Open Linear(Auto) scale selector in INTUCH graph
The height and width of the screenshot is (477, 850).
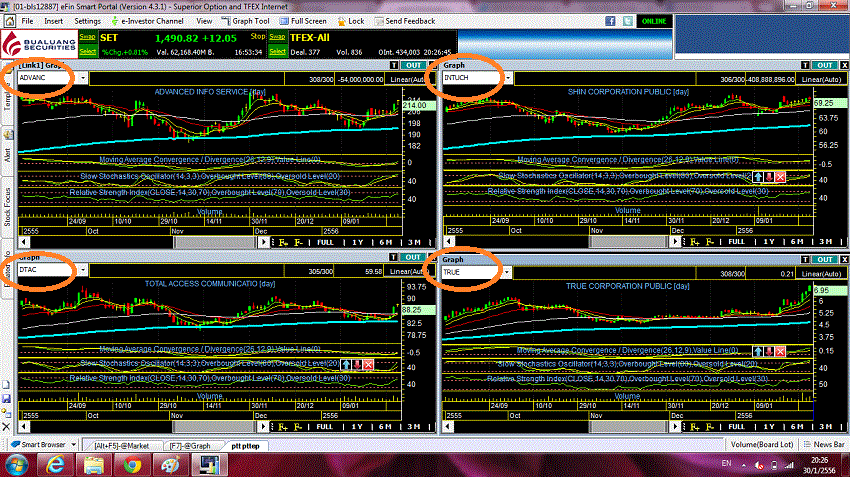(x=821, y=79)
